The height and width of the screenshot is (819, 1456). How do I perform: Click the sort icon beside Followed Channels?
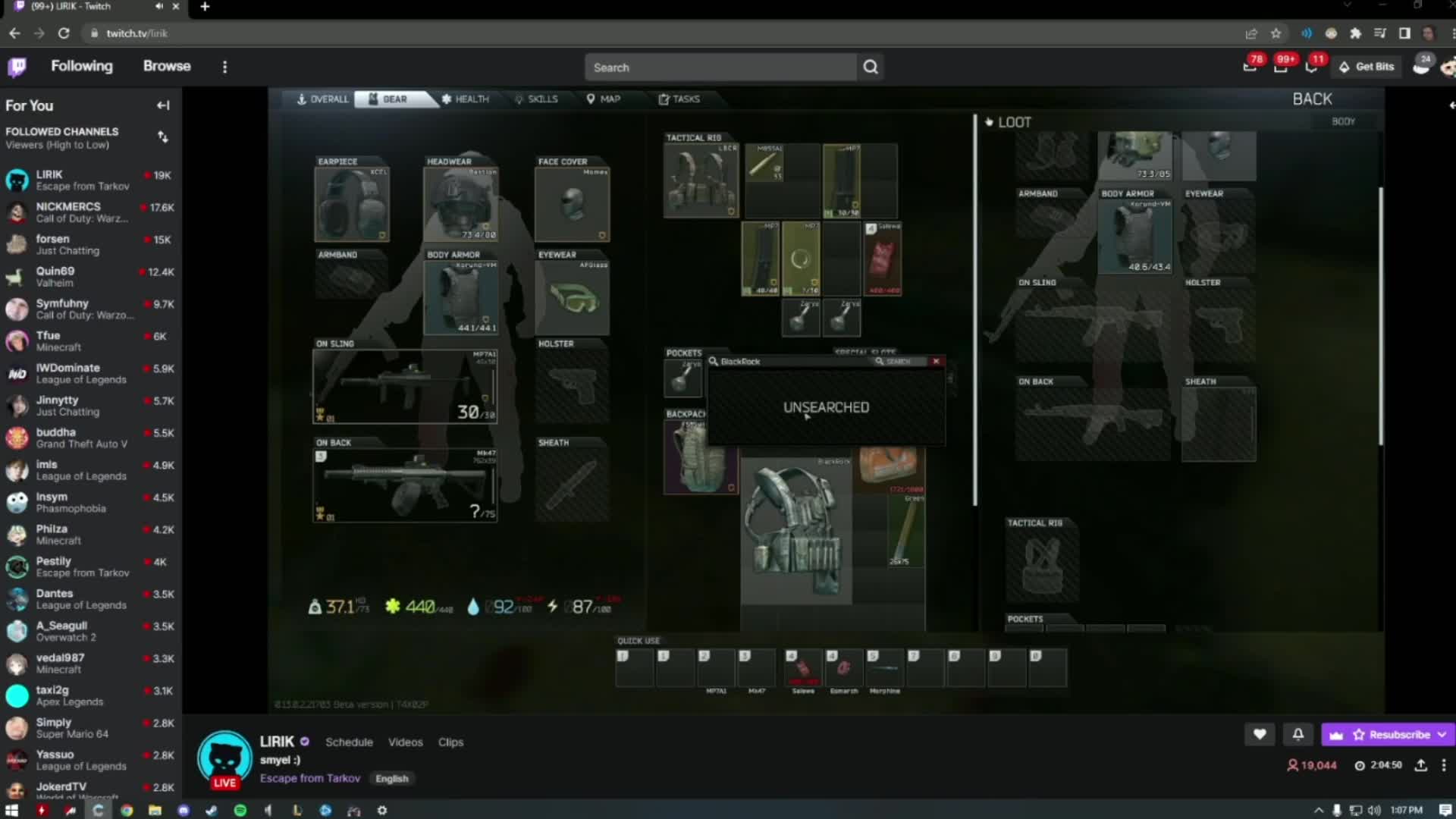(x=162, y=136)
